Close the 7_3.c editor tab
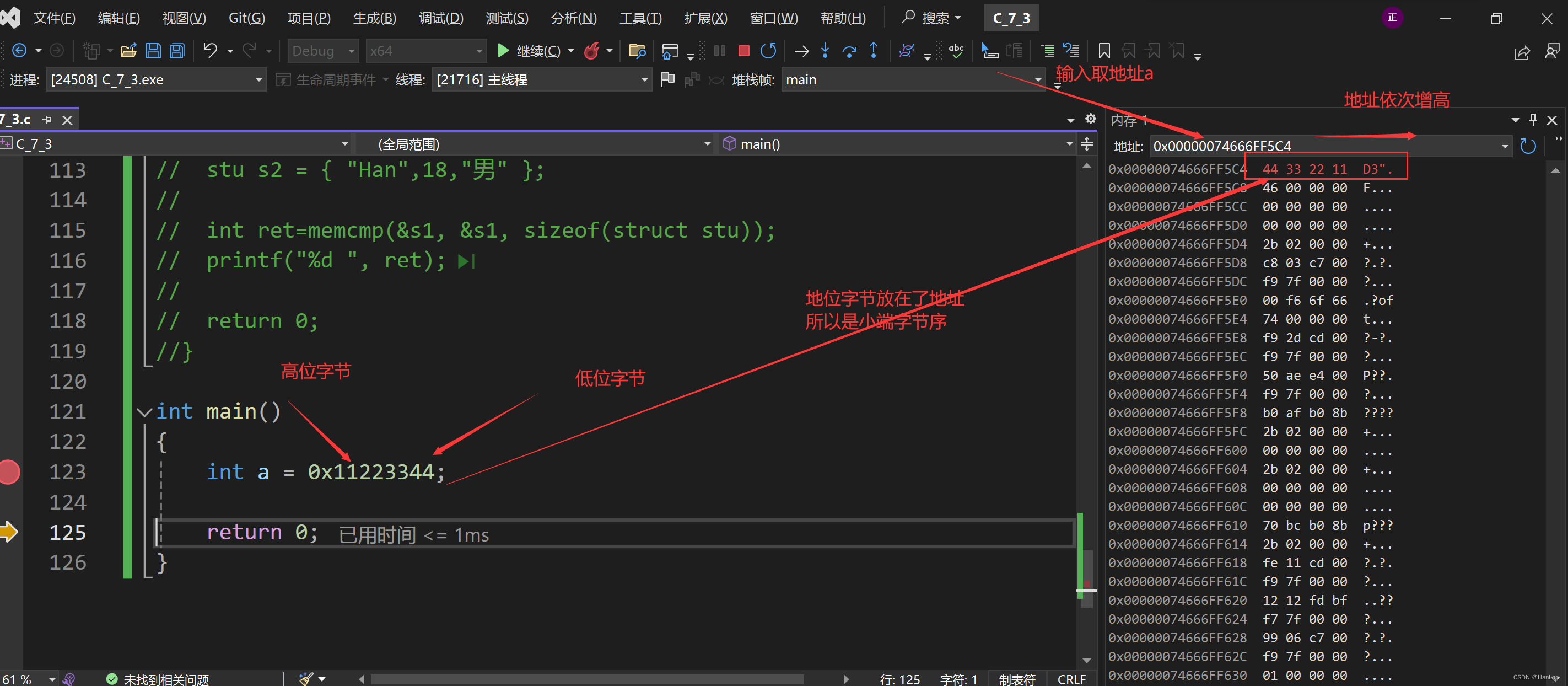The width and height of the screenshot is (1568, 686). click(68, 120)
